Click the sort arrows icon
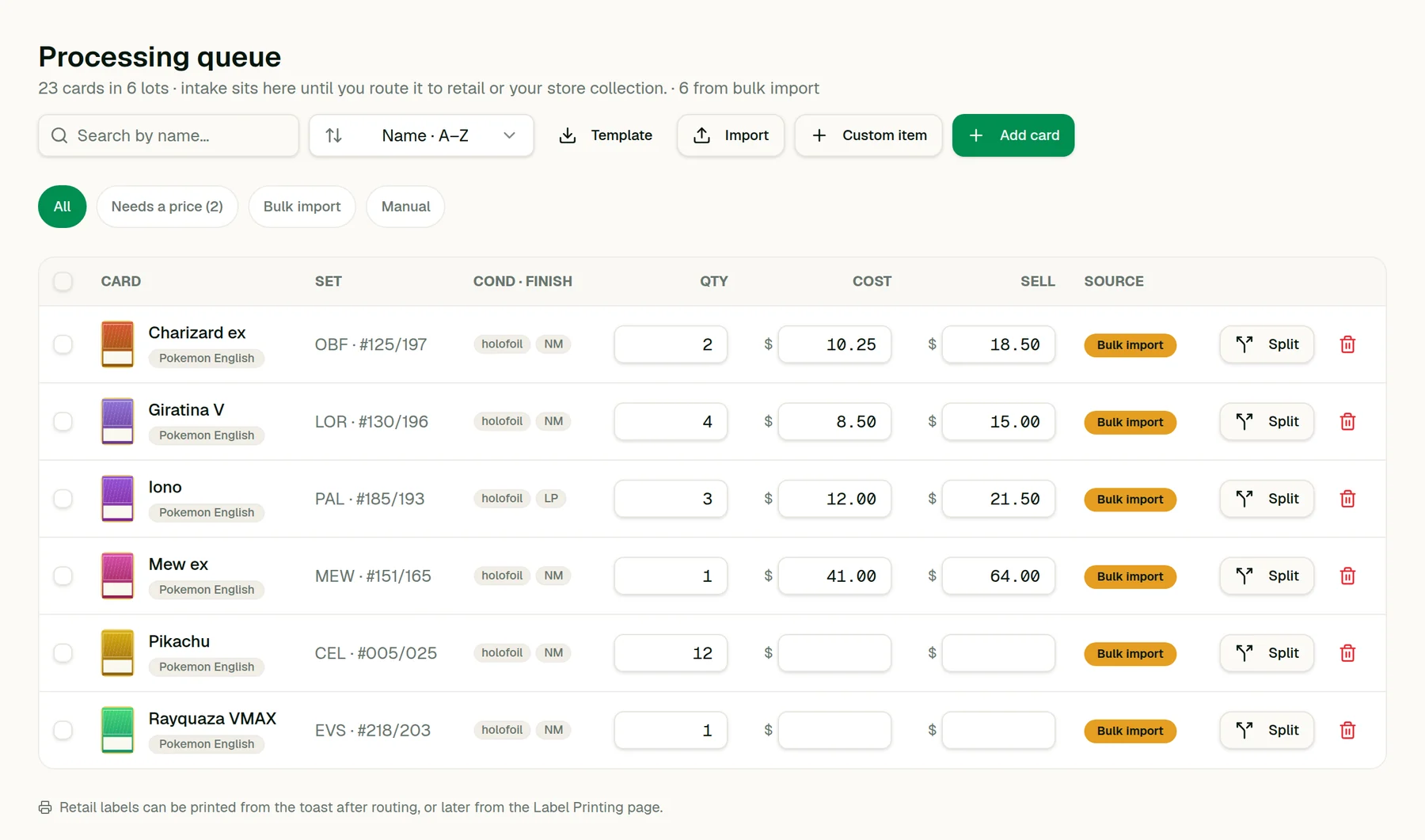Screen dimensions: 1425x840 334,135
